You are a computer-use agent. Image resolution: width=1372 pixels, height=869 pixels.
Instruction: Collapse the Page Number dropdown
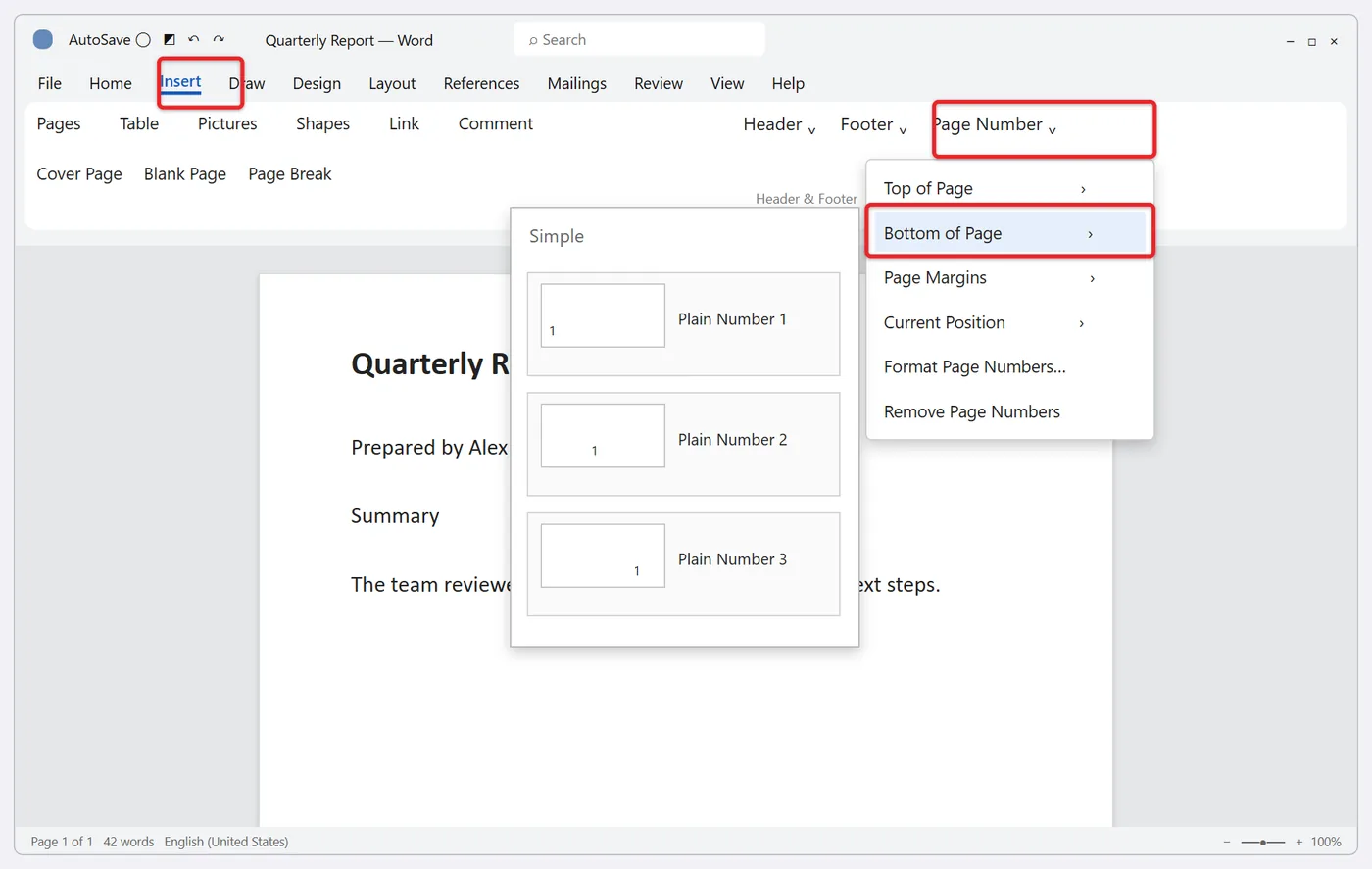(x=995, y=124)
